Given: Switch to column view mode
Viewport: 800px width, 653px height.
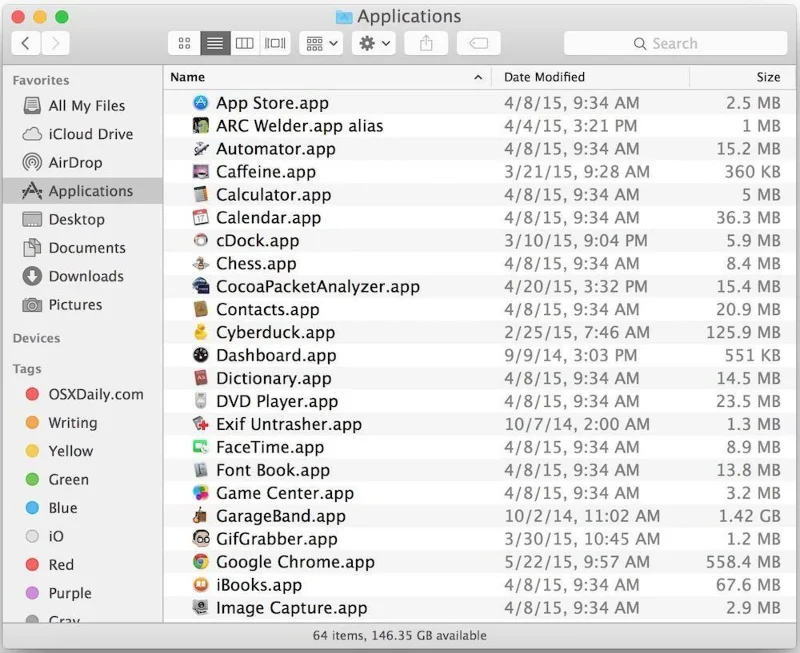Looking at the screenshot, I should (244, 43).
